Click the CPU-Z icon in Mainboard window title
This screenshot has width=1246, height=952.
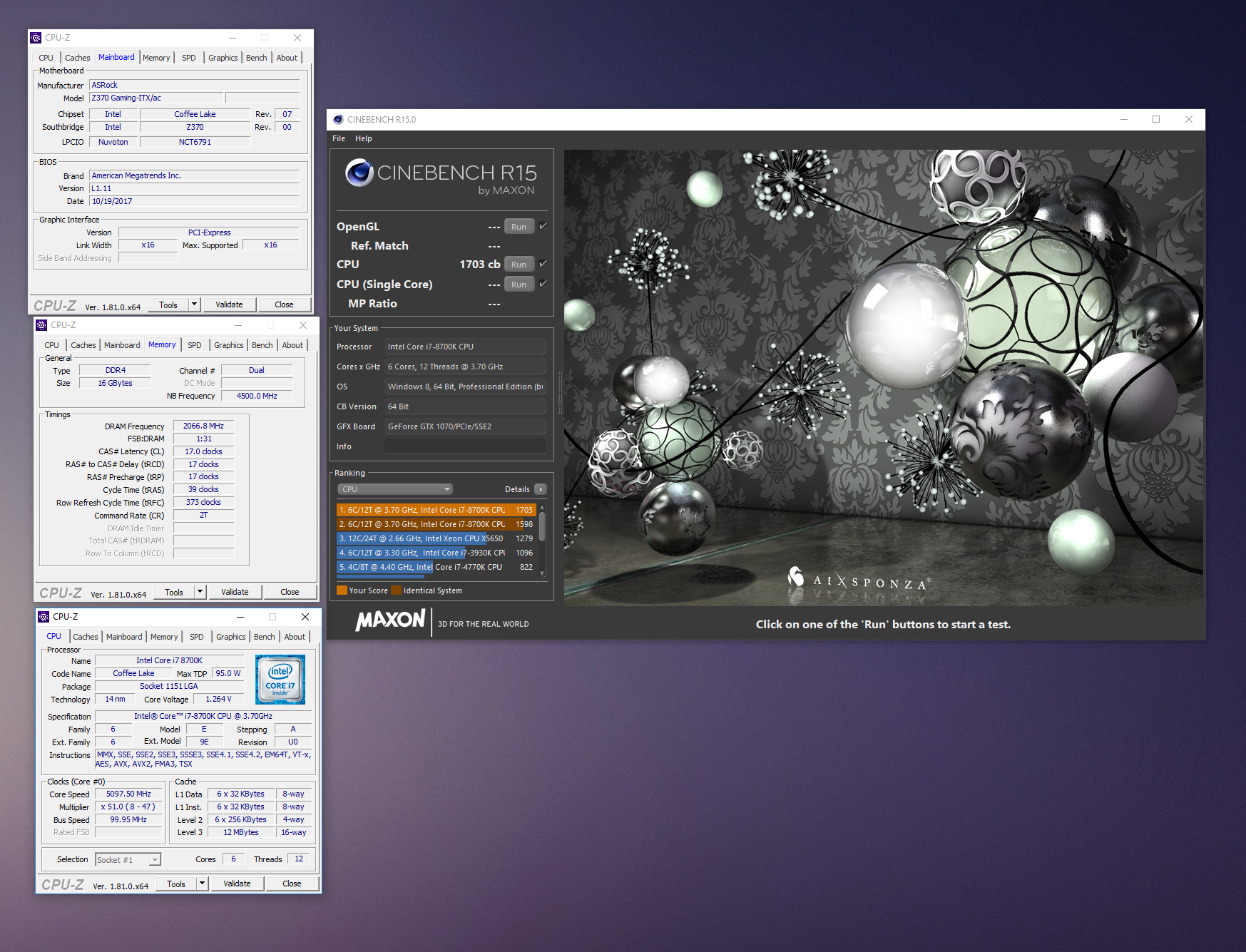(x=36, y=38)
